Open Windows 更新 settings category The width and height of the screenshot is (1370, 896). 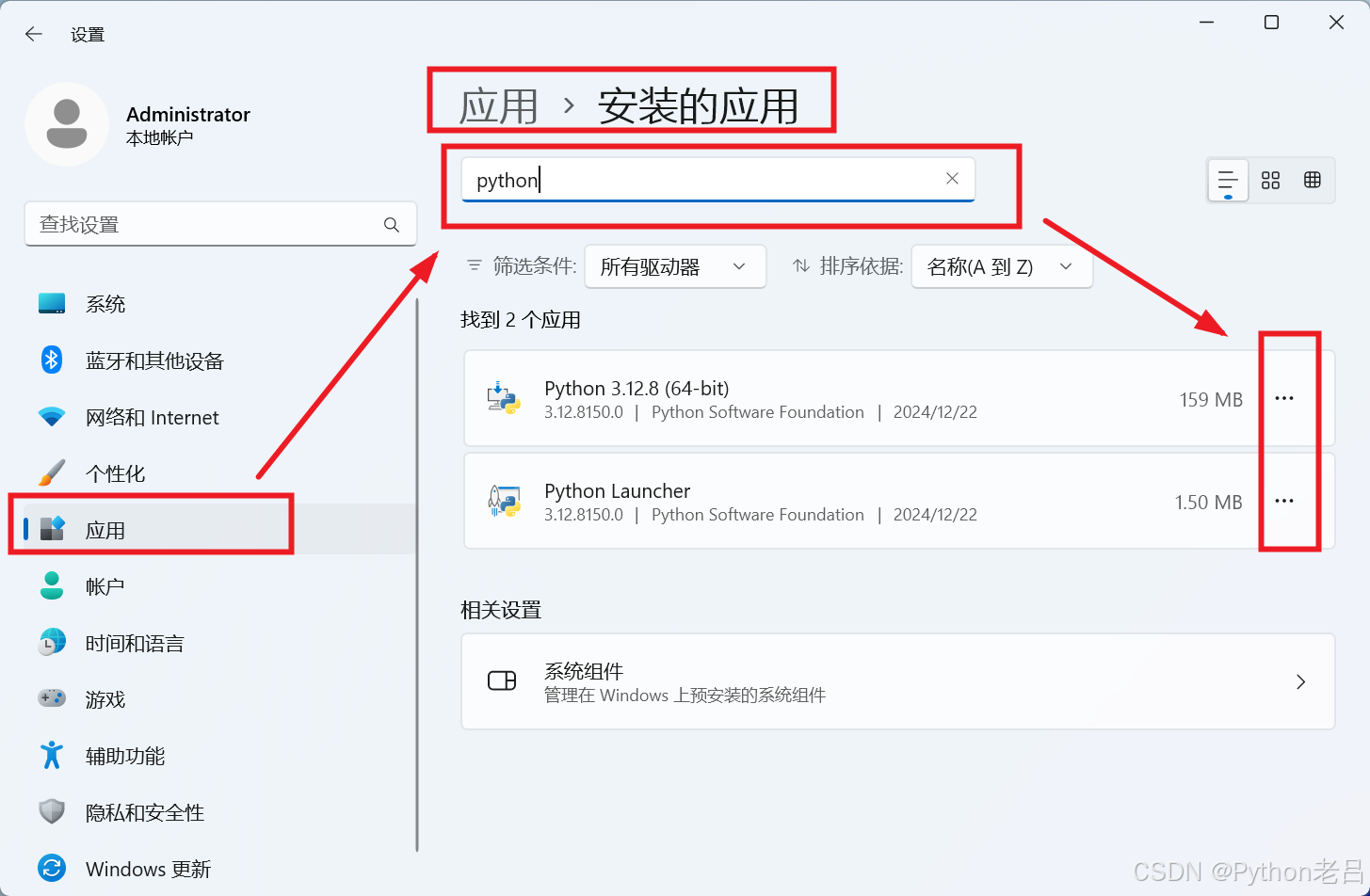pyautogui.click(x=220, y=869)
